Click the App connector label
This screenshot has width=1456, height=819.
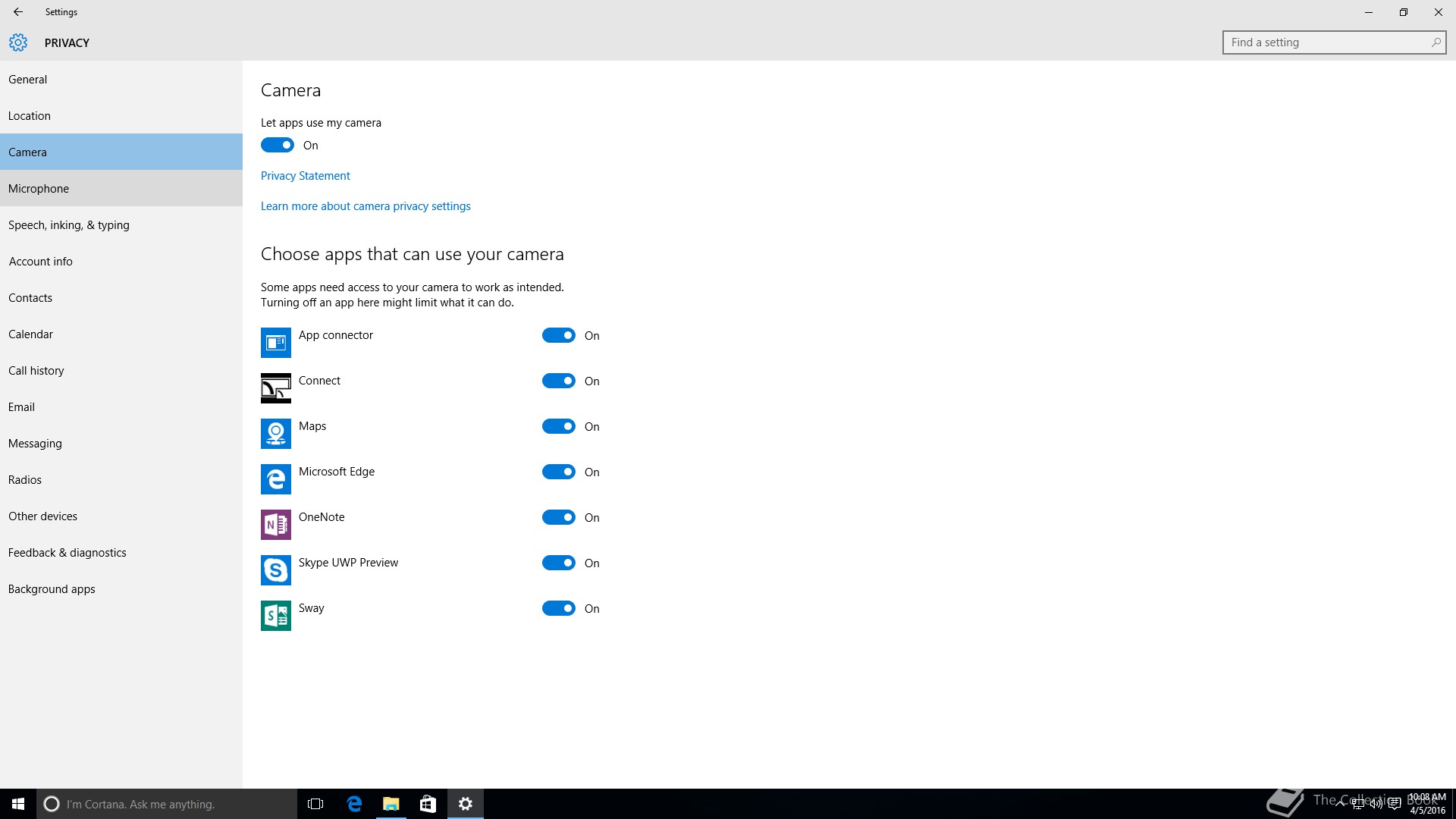(x=336, y=334)
